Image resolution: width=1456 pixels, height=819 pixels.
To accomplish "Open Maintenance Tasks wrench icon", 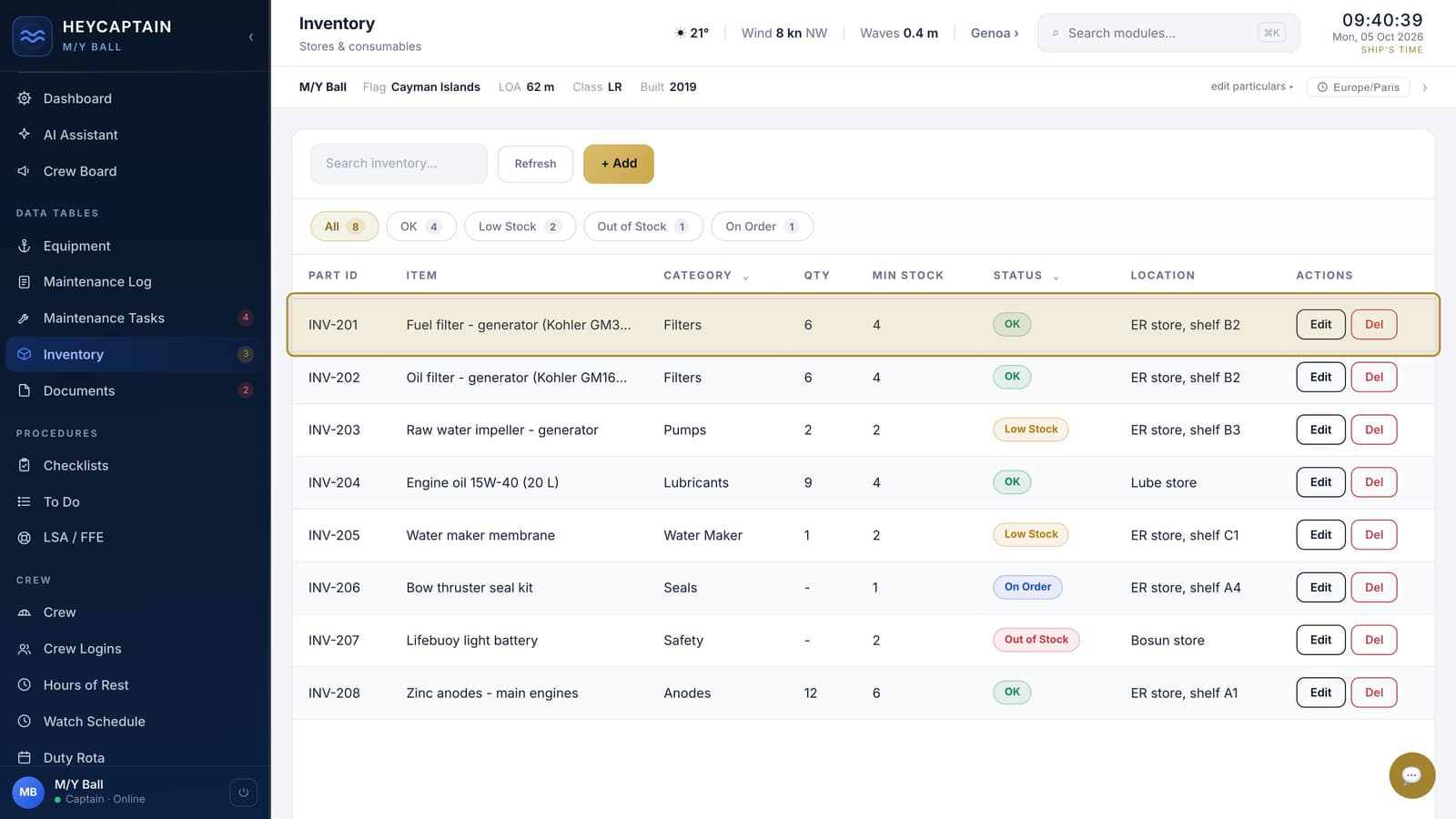I will pos(25,318).
